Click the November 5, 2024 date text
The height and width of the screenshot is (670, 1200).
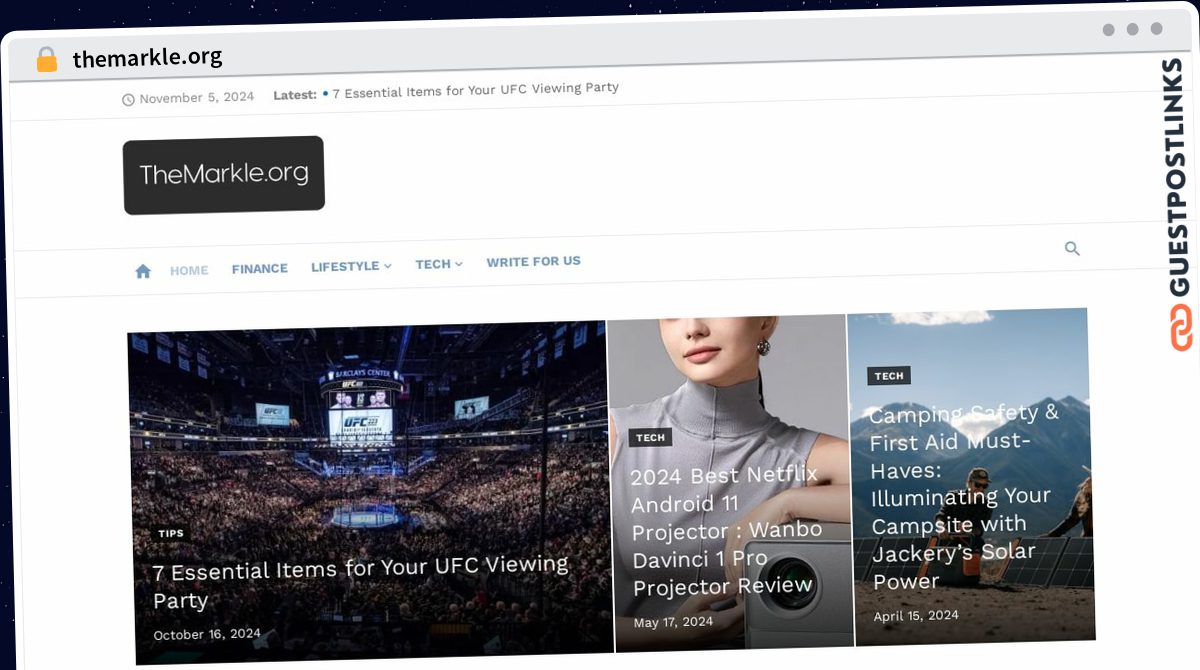[197, 97]
